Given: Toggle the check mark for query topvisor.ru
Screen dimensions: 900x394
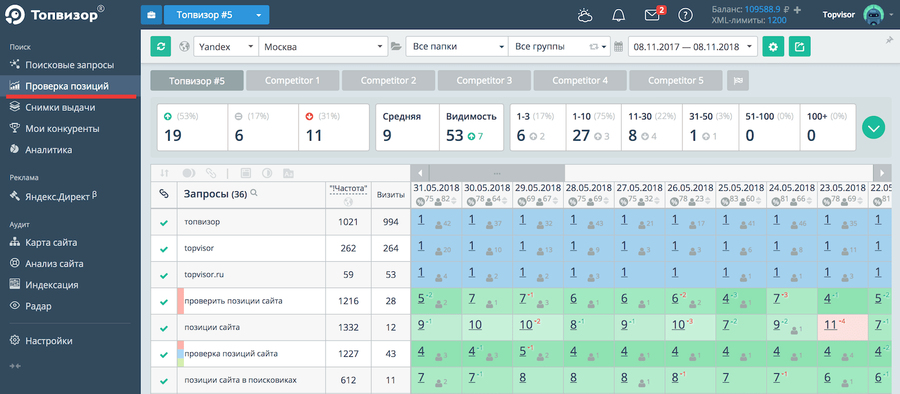Looking at the screenshot, I should pyautogui.click(x=164, y=275).
